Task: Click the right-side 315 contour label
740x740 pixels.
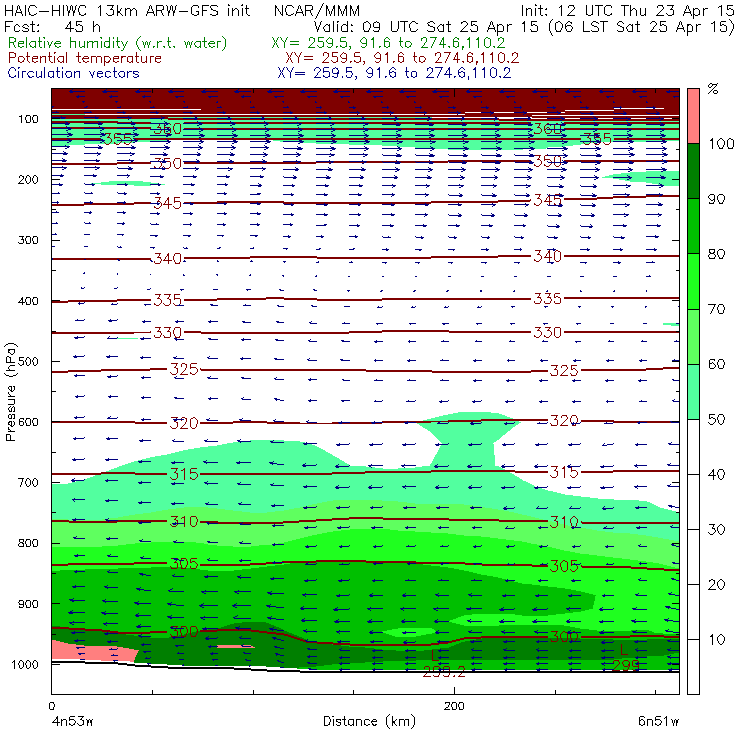Action: tap(564, 471)
